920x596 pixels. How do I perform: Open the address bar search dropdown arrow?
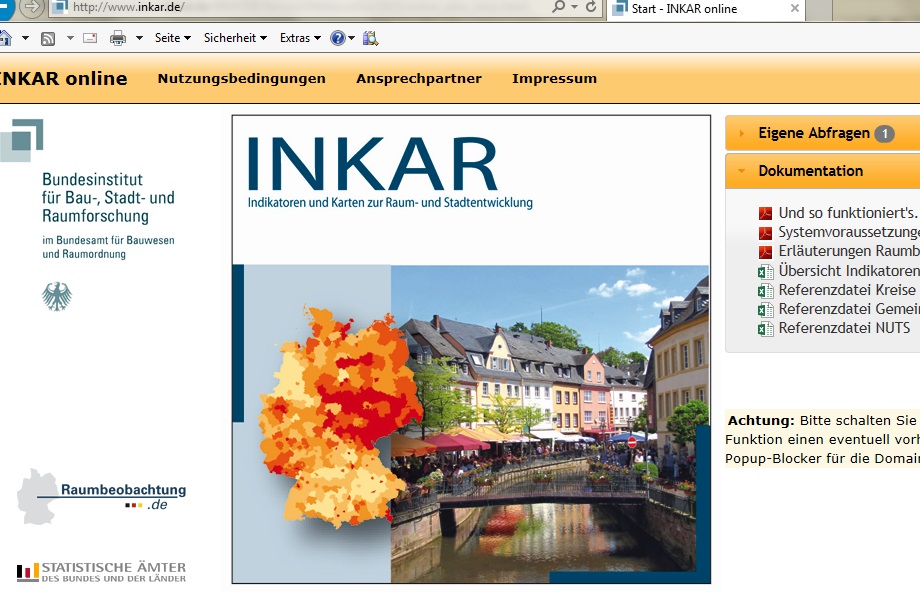(574, 7)
